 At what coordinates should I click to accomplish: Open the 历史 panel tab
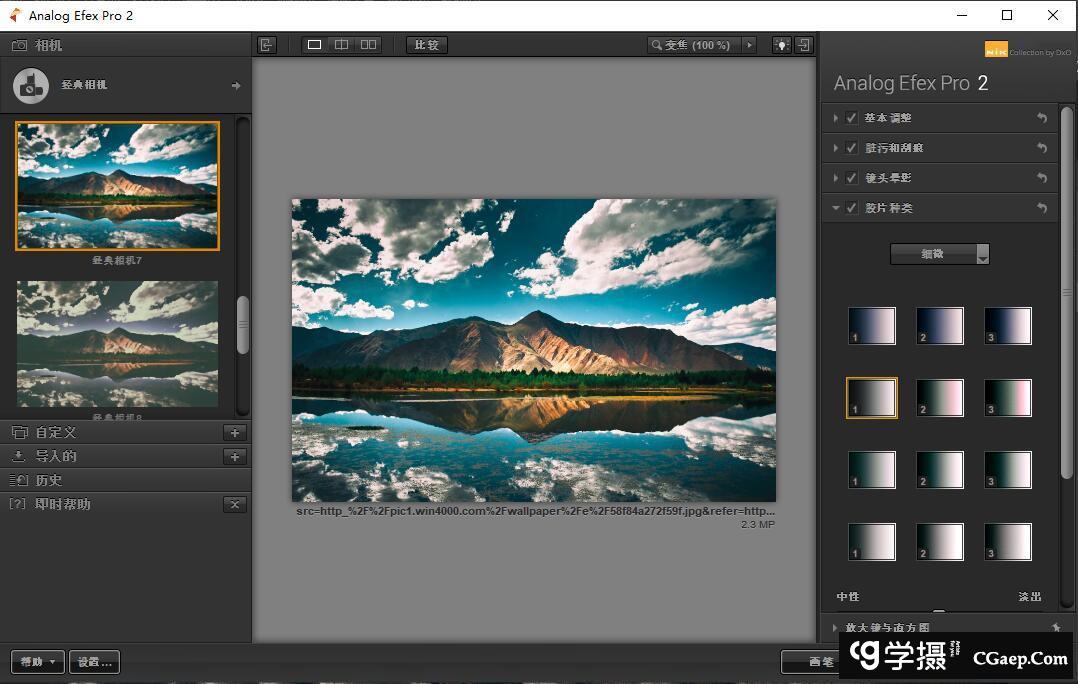pyautogui.click(x=49, y=480)
